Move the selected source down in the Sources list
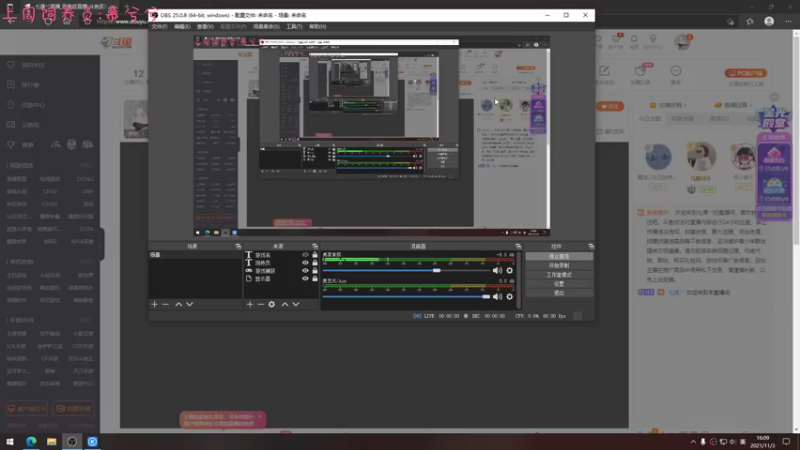 click(296, 304)
